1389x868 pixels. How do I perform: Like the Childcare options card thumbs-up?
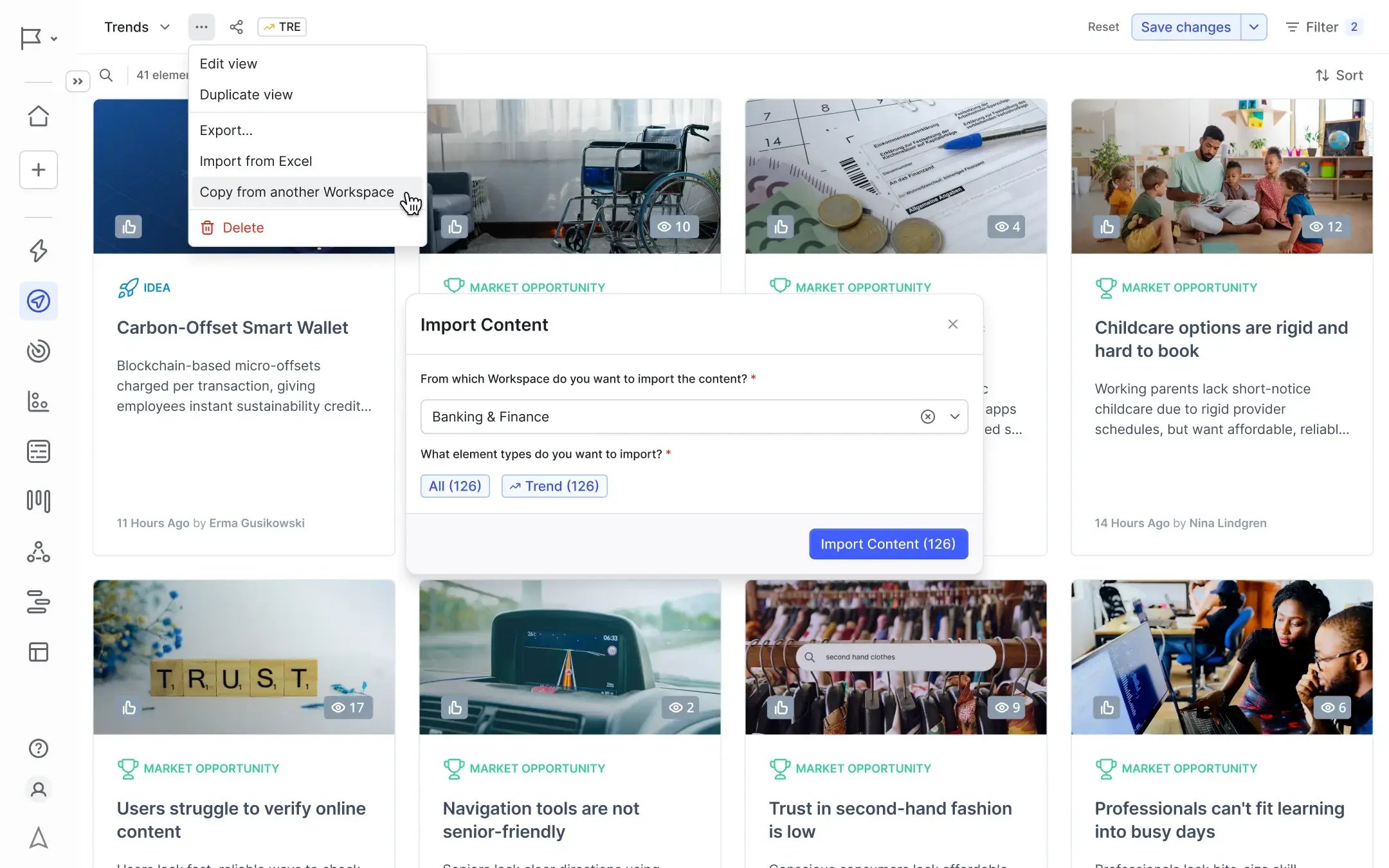click(1107, 226)
